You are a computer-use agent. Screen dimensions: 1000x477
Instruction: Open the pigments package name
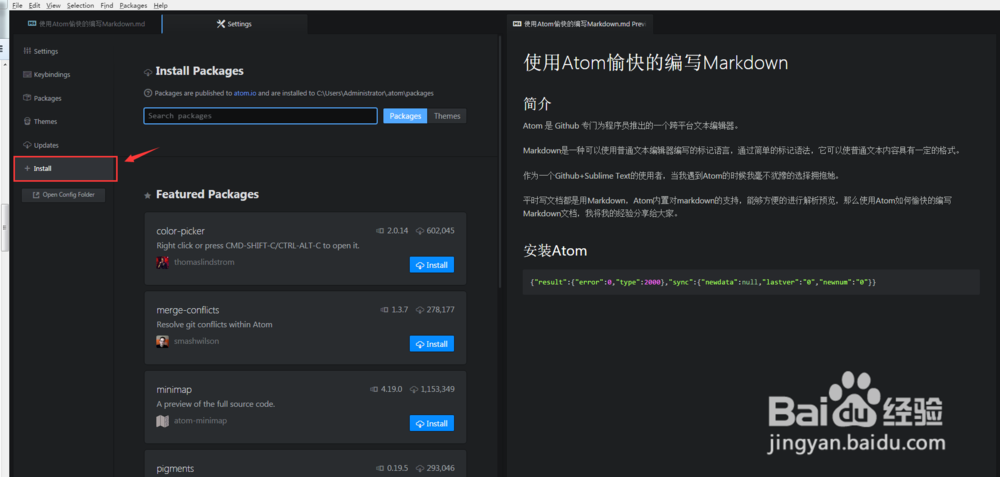coord(175,469)
